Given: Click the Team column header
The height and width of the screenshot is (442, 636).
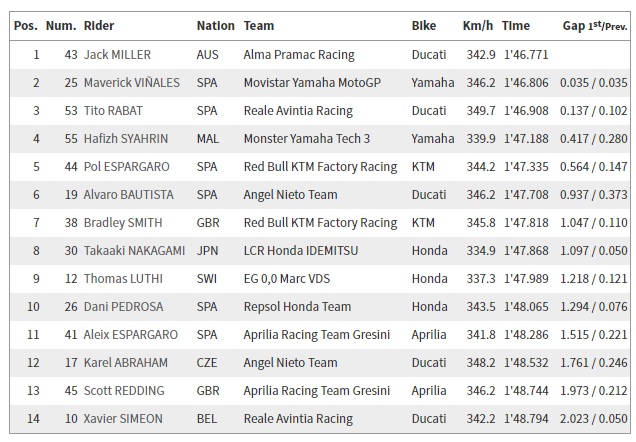Looking at the screenshot, I should (258, 25).
